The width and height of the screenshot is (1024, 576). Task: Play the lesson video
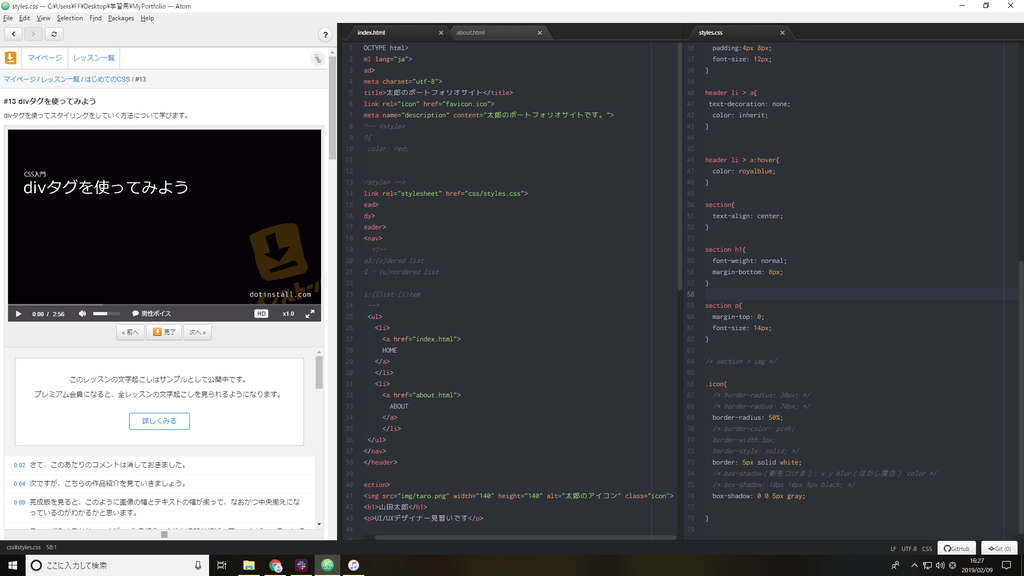[18, 314]
